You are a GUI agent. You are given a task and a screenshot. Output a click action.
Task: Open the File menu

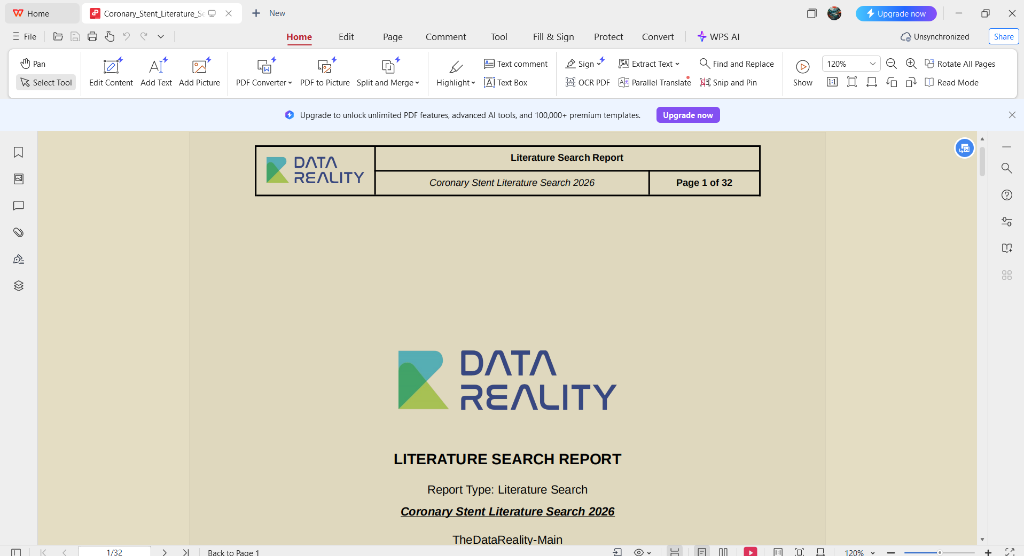(x=24, y=37)
